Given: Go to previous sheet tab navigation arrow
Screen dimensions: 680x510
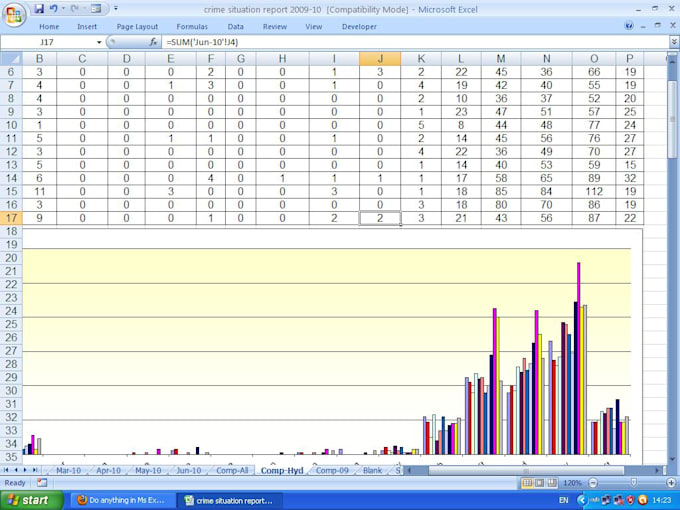Looking at the screenshot, I should point(16,470).
